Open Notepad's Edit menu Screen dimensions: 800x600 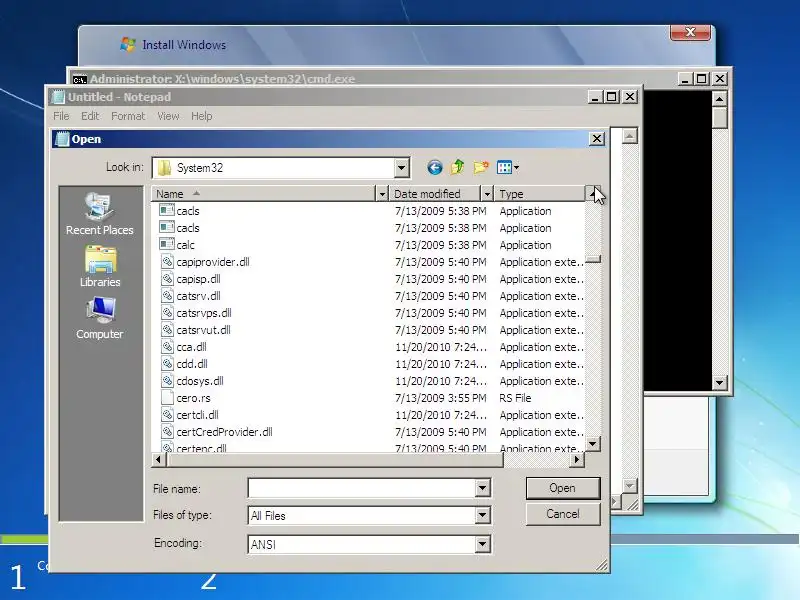pos(90,116)
